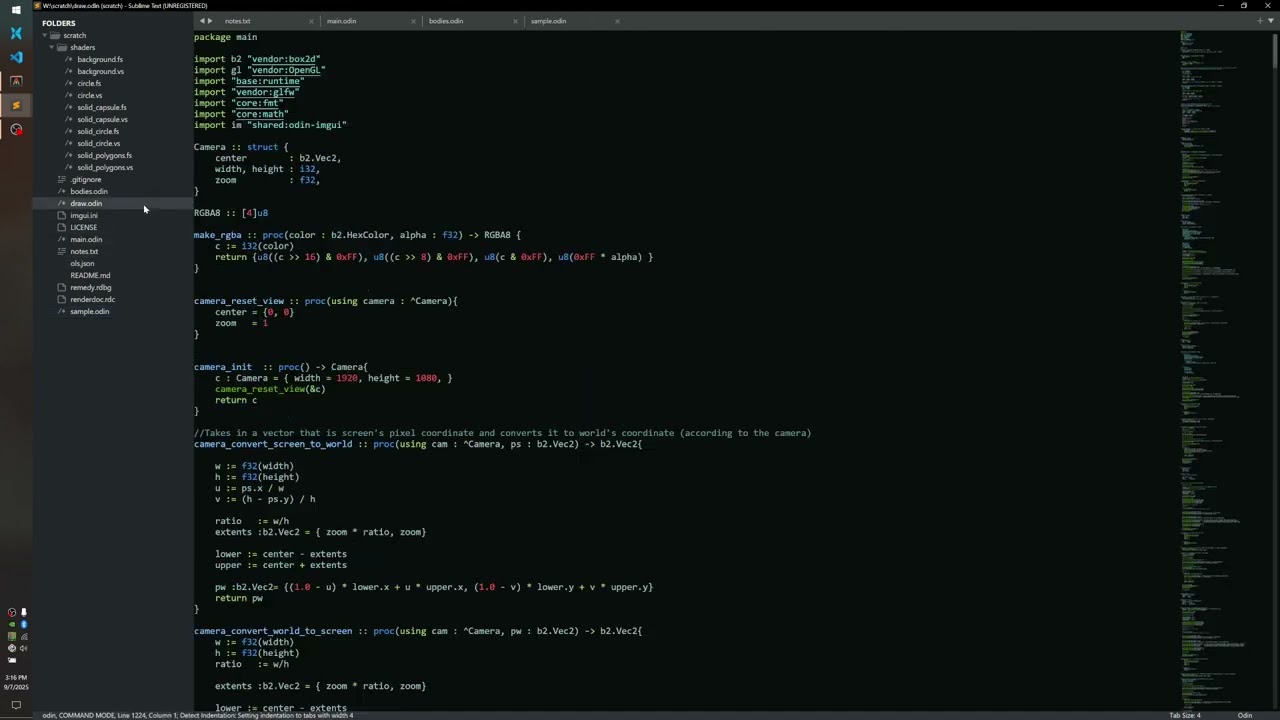Open remedy.rdbg from the sidebar
Screen dimensions: 1280x720
coord(90,287)
